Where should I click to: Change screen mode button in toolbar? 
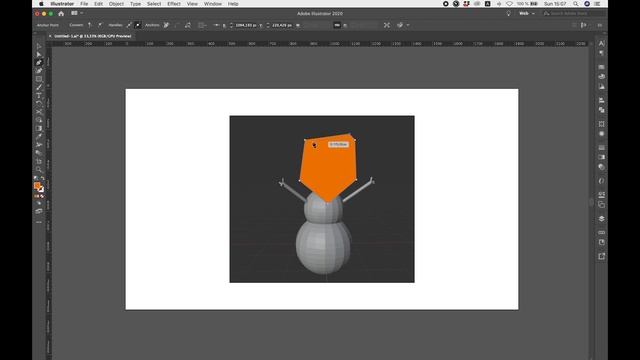[x=39, y=211]
